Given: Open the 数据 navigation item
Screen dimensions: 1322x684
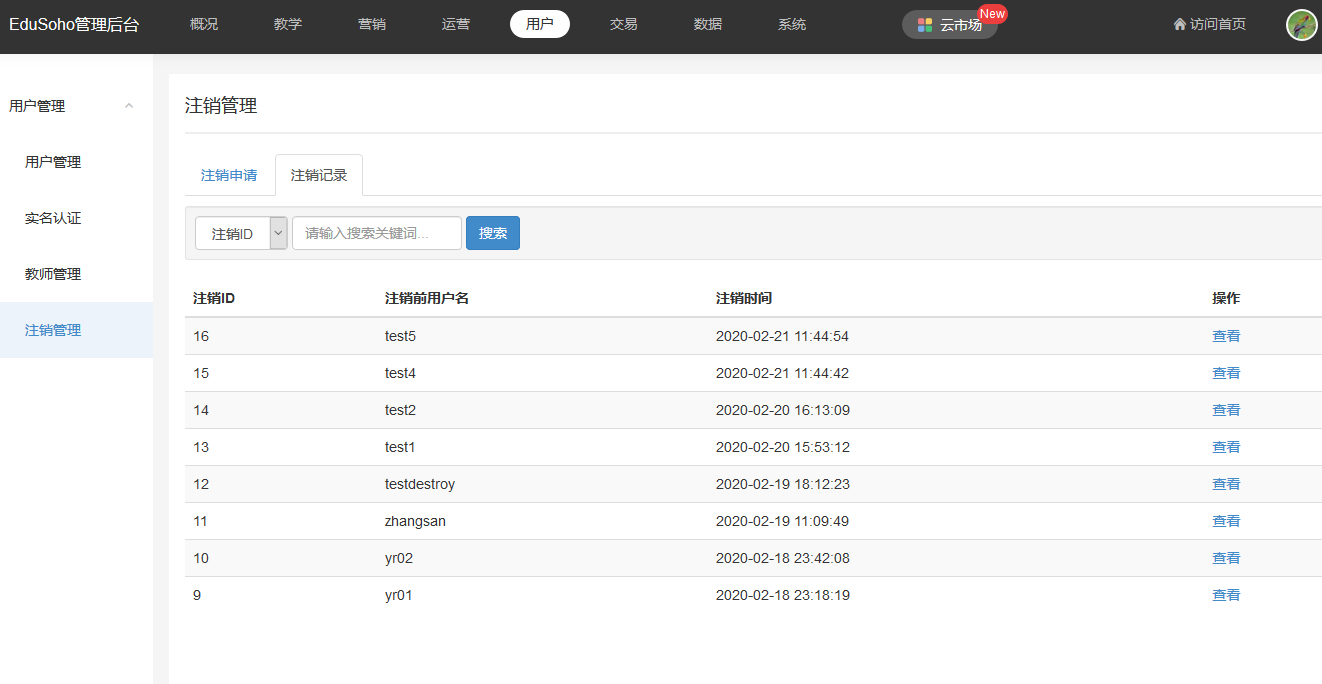Looking at the screenshot, I should pyautogui.click(x=708, y=24).
